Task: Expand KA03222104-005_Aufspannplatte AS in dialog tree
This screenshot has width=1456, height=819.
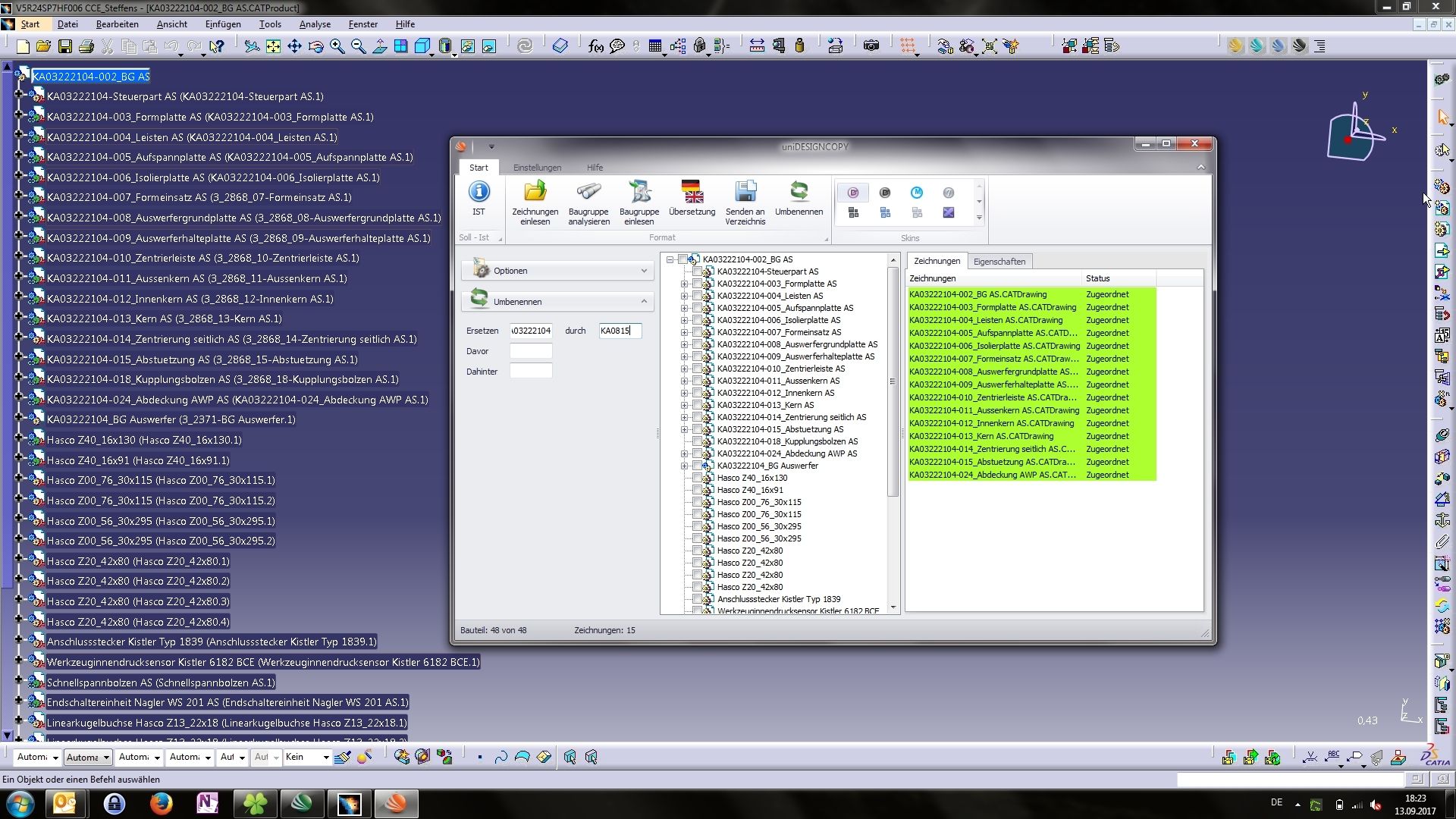Action: pos(684,308)
